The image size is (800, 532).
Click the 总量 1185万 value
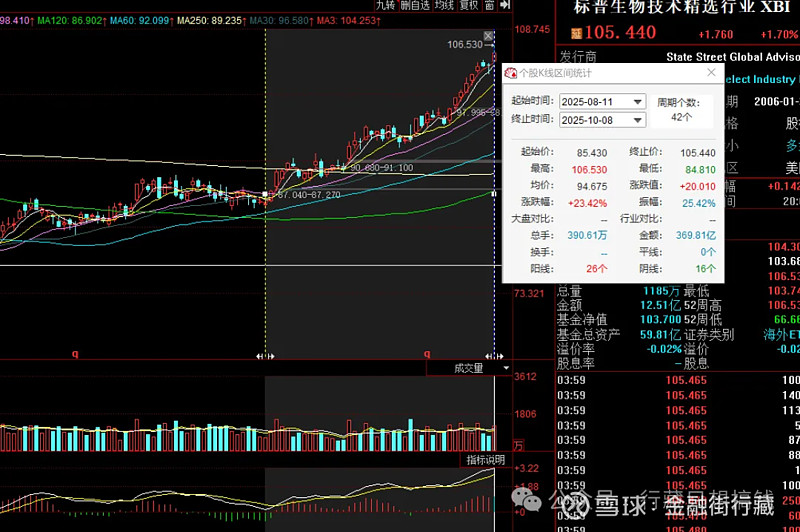tap(661, 291)
